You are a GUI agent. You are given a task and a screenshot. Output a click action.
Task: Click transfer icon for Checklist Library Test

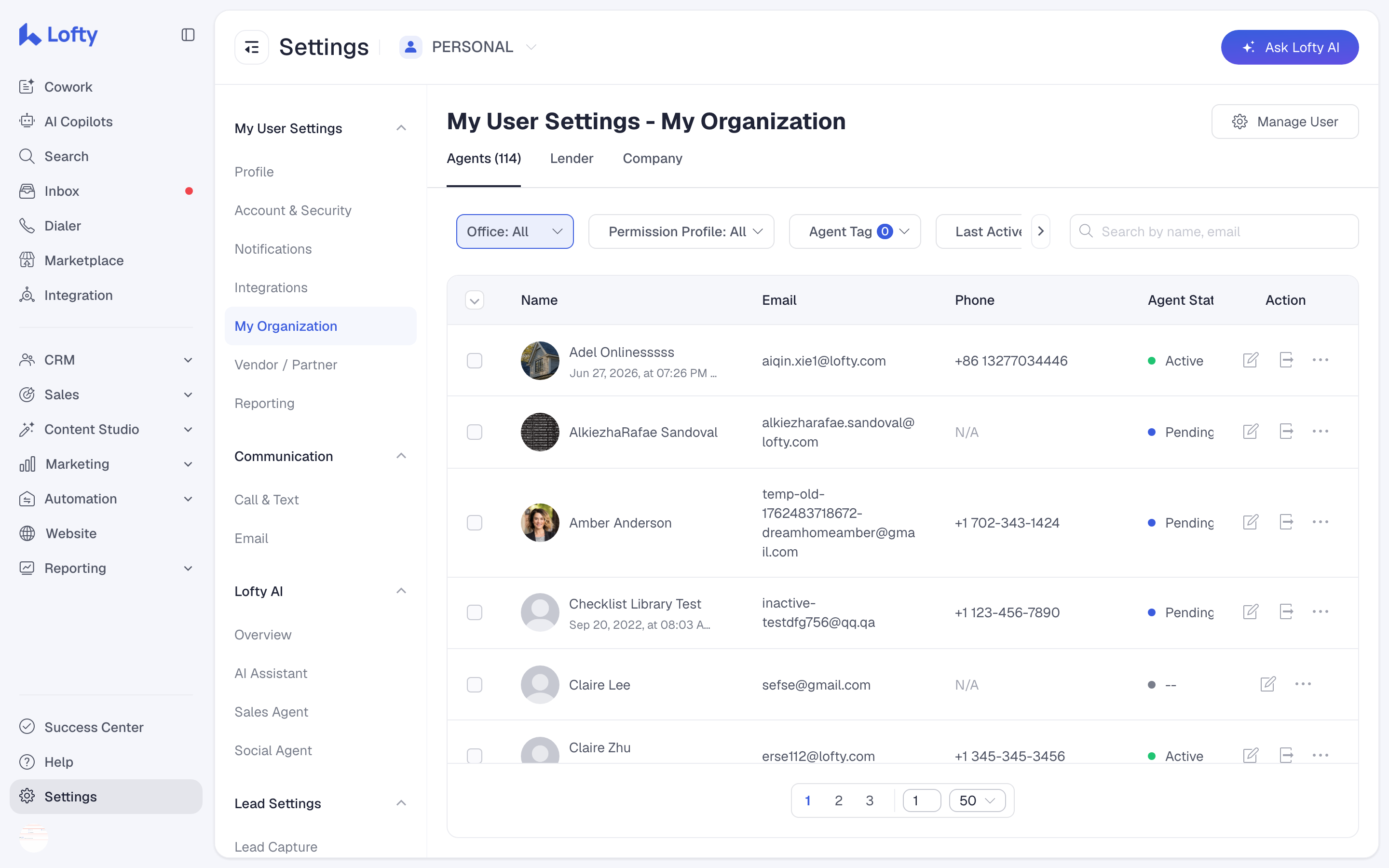[x=1286, y=611]
